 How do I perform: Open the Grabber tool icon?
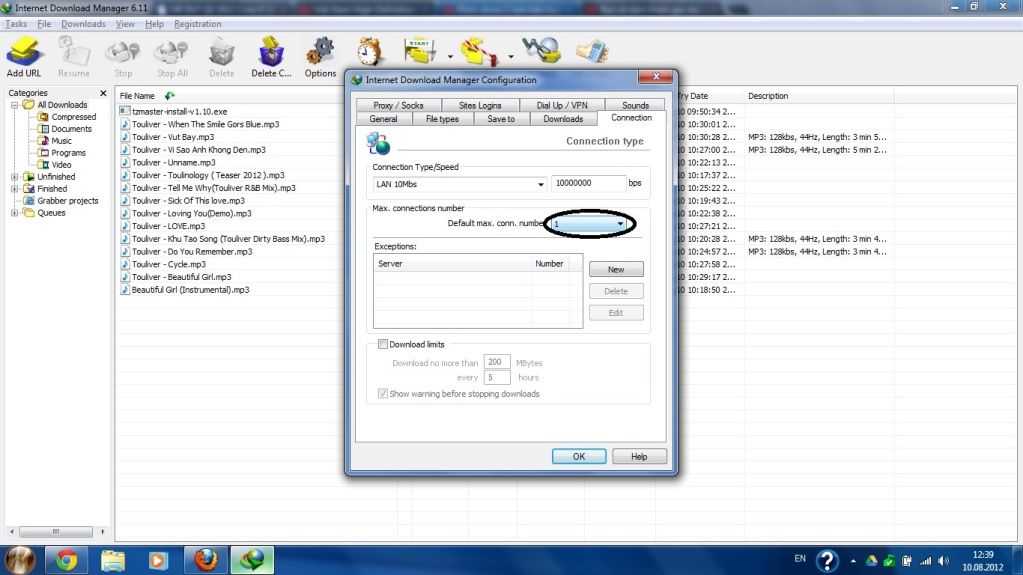coord(542,51)
